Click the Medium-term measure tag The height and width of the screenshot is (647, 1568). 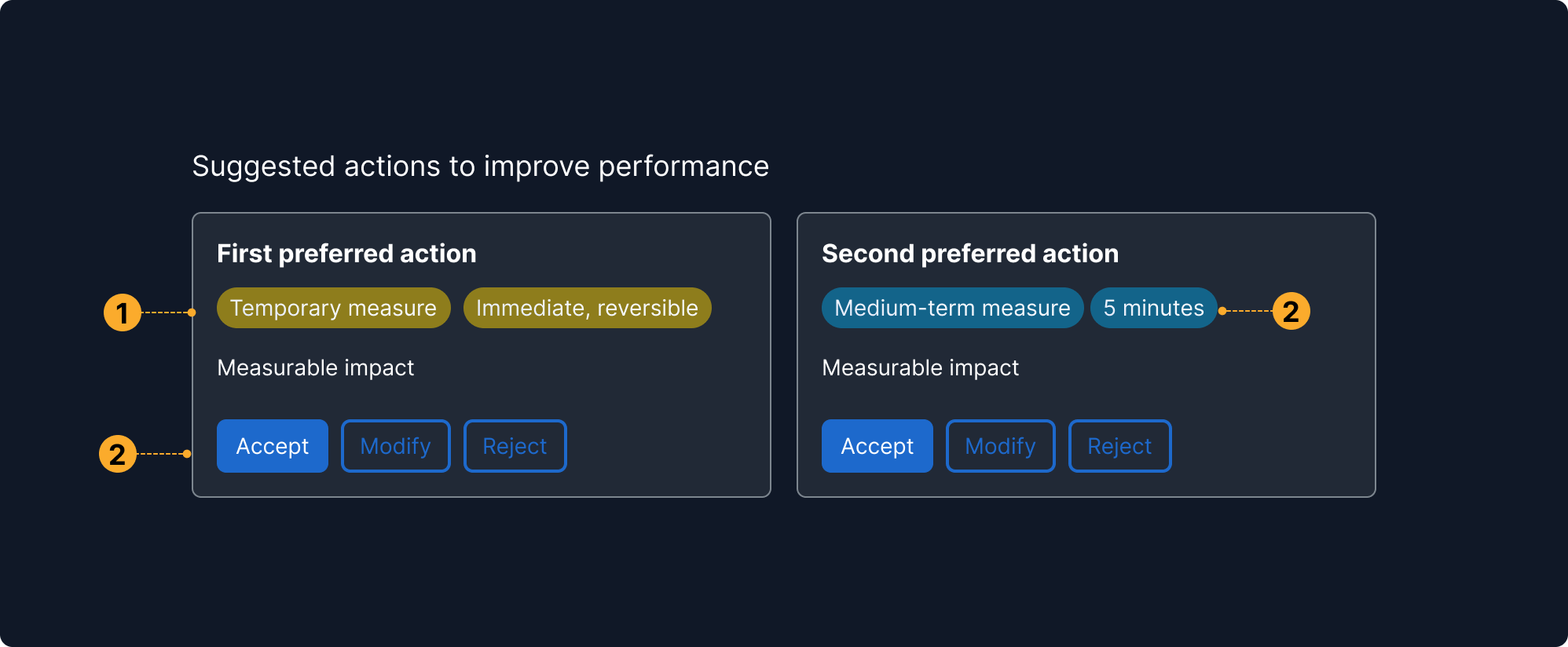[952, 308]
